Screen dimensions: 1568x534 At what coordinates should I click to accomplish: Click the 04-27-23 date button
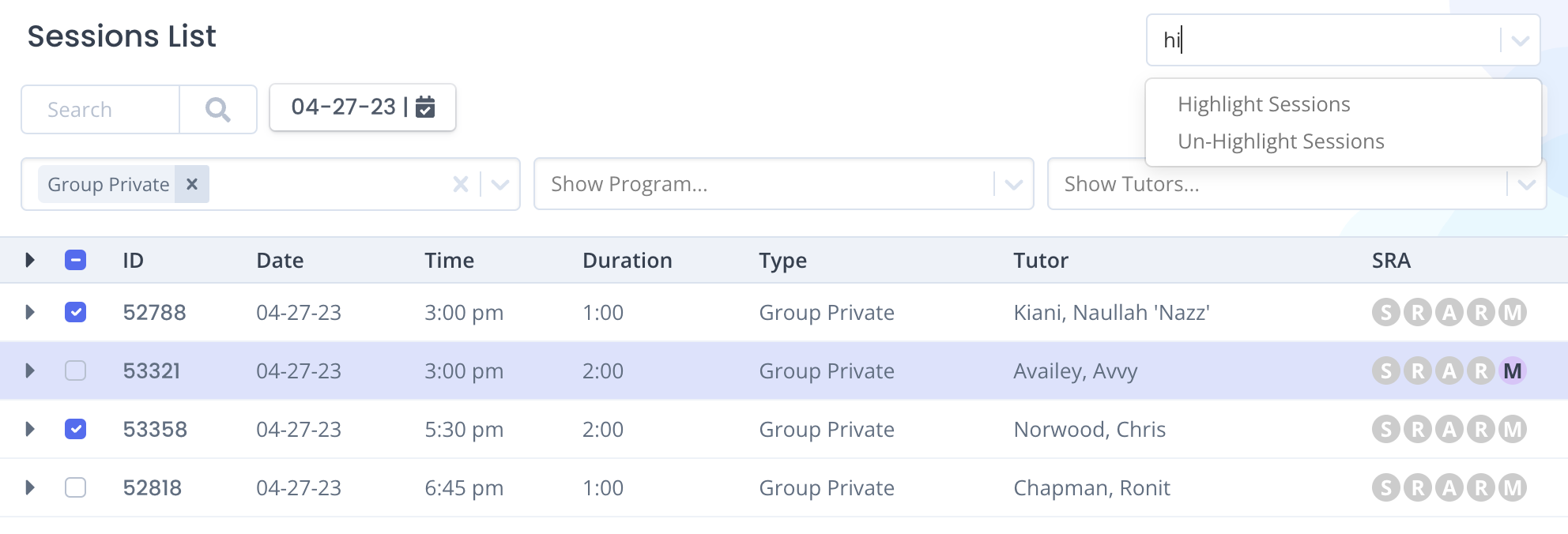(363, 107)
